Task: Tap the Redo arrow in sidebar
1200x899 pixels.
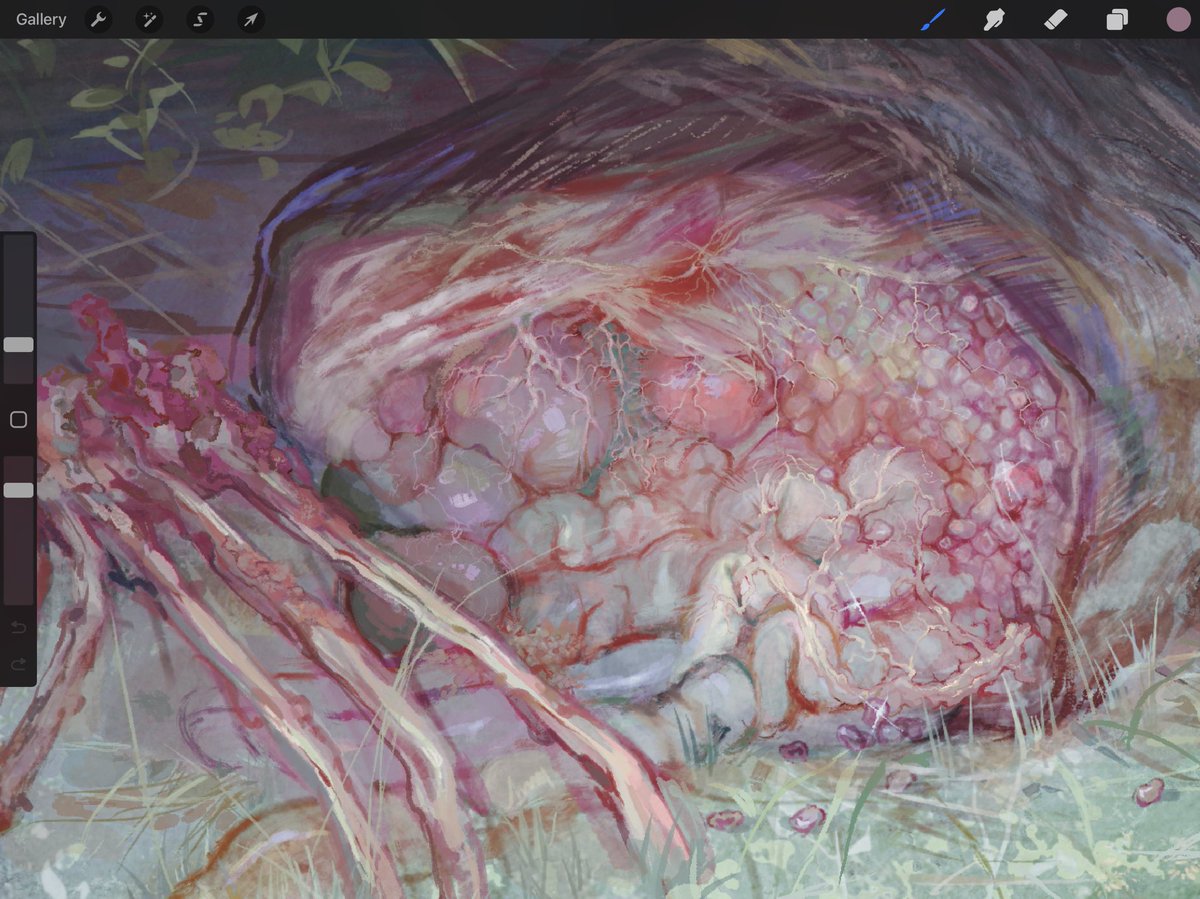Action: (17, 664)
